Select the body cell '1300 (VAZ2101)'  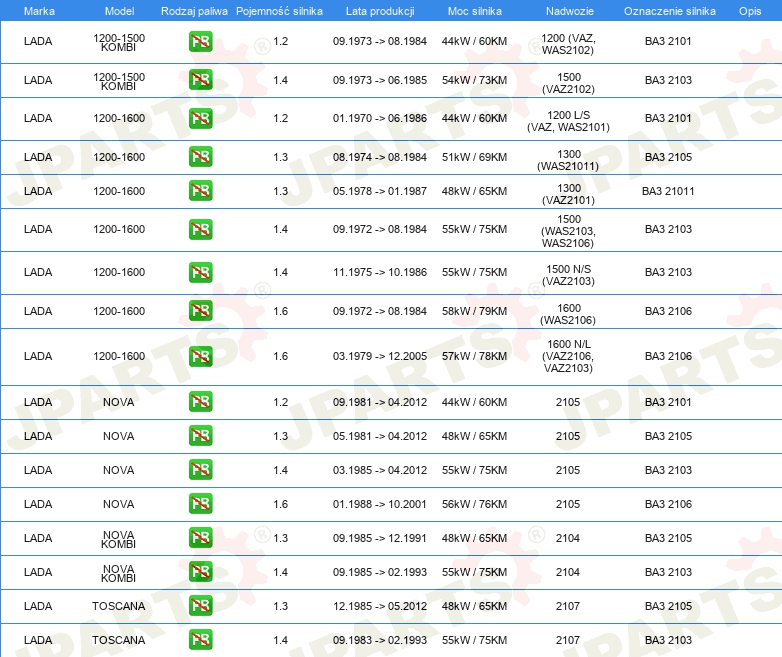(569, 194)
